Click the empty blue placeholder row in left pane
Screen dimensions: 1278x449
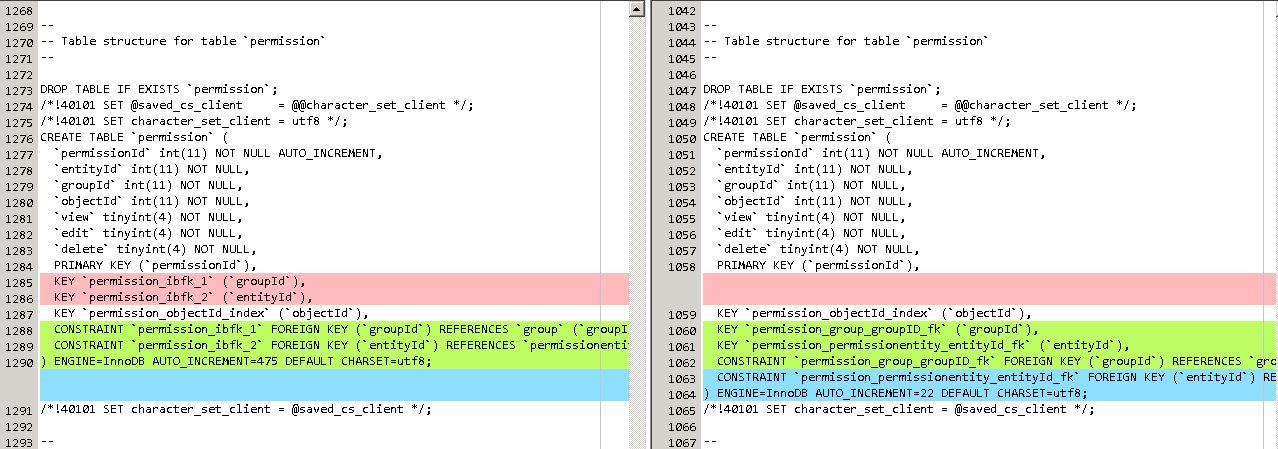tap(330, 385)
